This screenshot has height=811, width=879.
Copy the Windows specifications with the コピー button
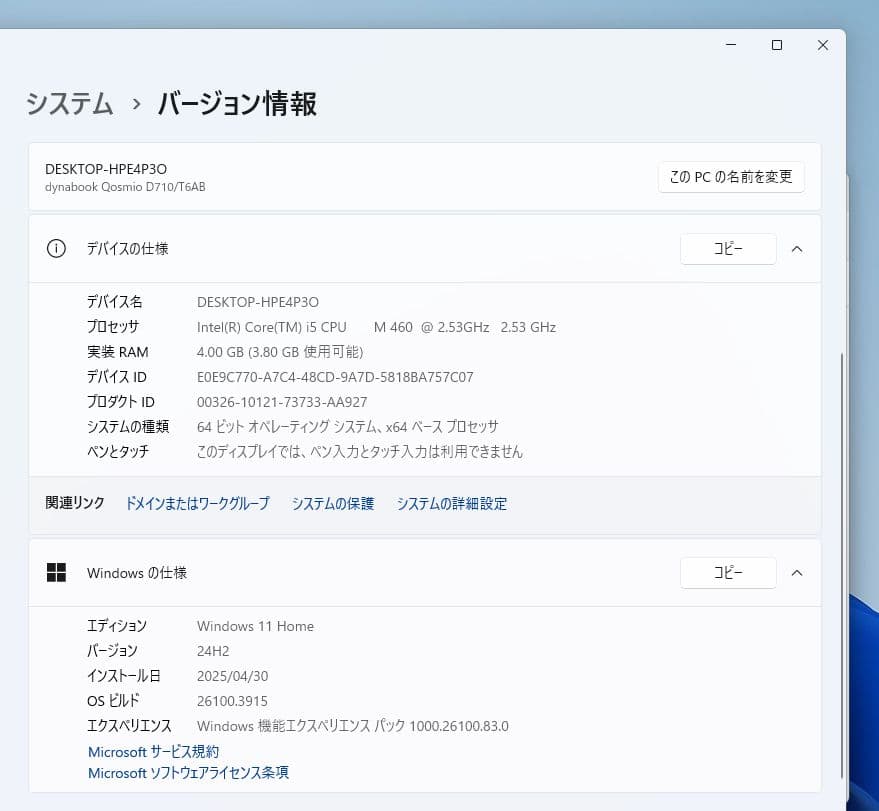click(x=728, y=572)
